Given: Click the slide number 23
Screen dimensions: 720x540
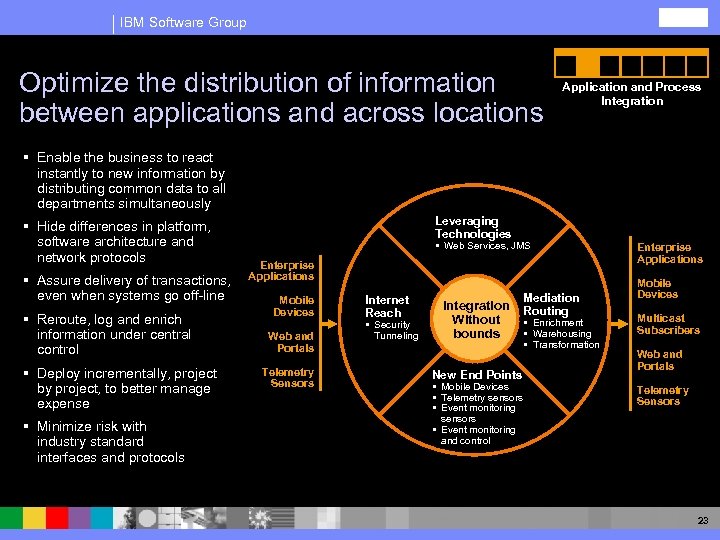Looking at the screenshot, I should 703,520.
